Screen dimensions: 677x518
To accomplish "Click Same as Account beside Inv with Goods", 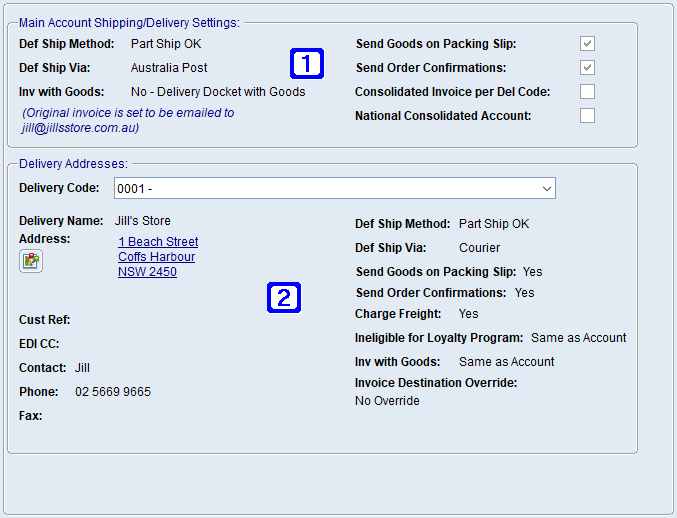I will [506, 362].
